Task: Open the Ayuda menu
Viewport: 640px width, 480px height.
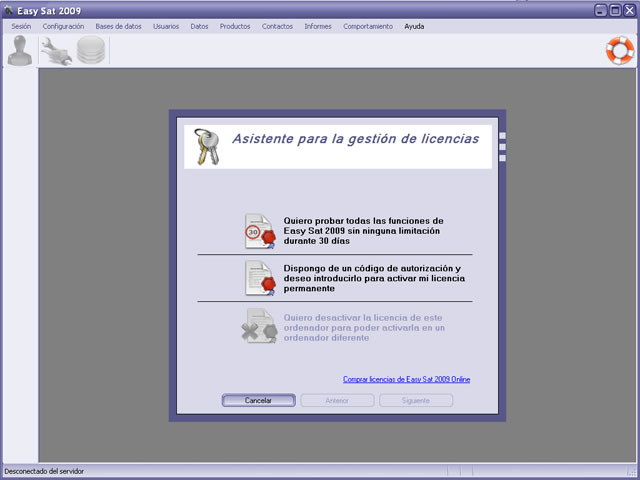Action: click(x=414, y=26)
